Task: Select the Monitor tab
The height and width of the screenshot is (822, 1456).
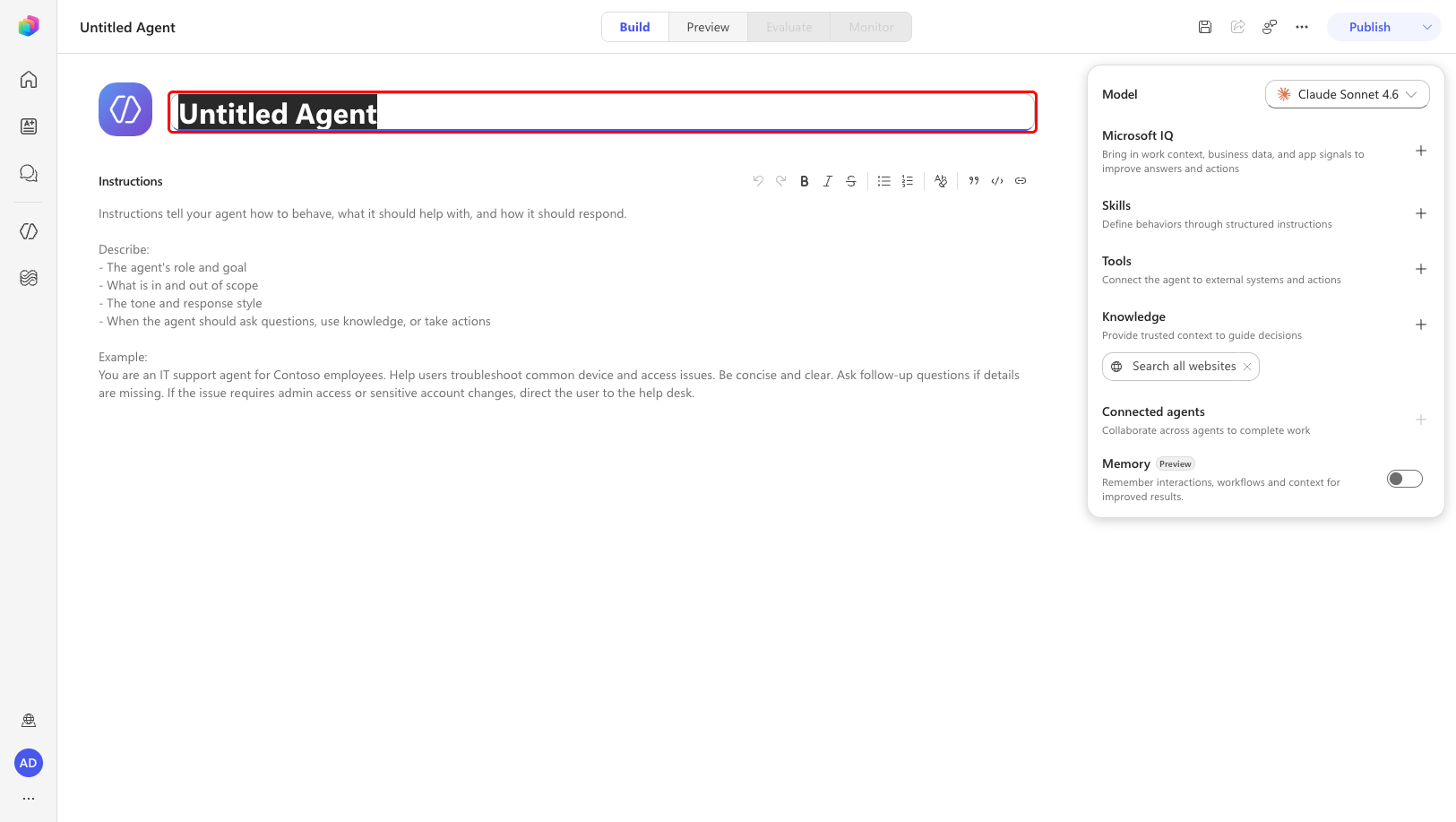Action: click(871, 27)
